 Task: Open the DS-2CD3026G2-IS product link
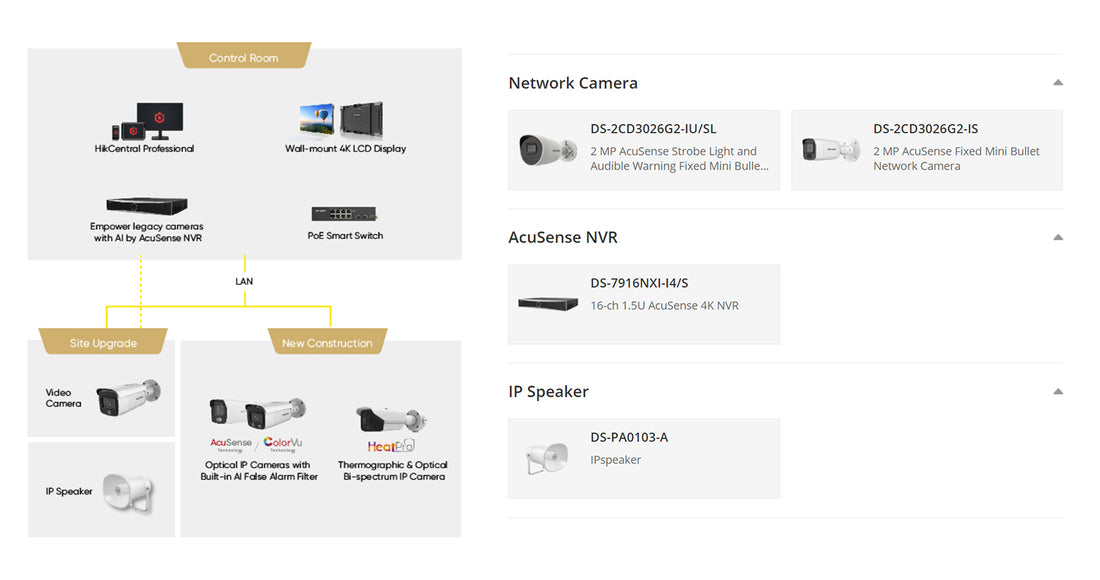(x=925, y=129)
